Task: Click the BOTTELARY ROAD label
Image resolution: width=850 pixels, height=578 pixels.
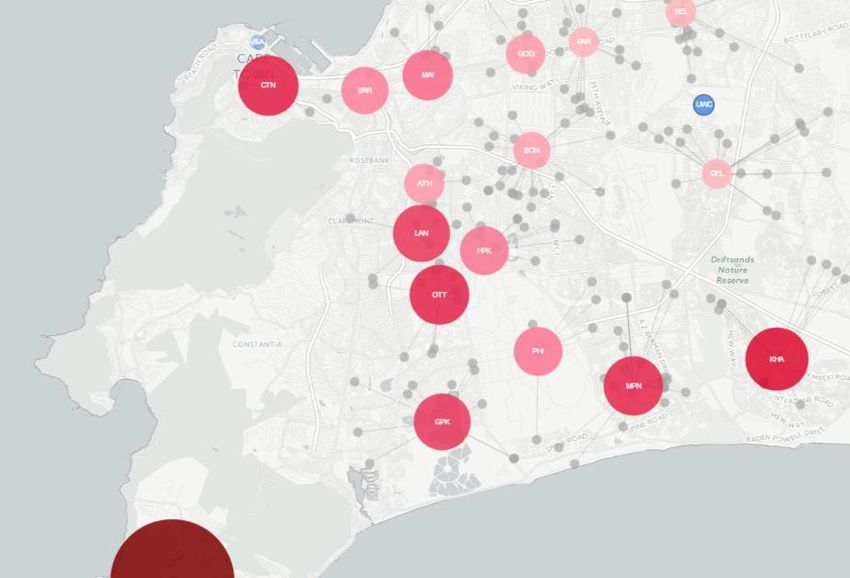Action: click(x=816, y=34)
